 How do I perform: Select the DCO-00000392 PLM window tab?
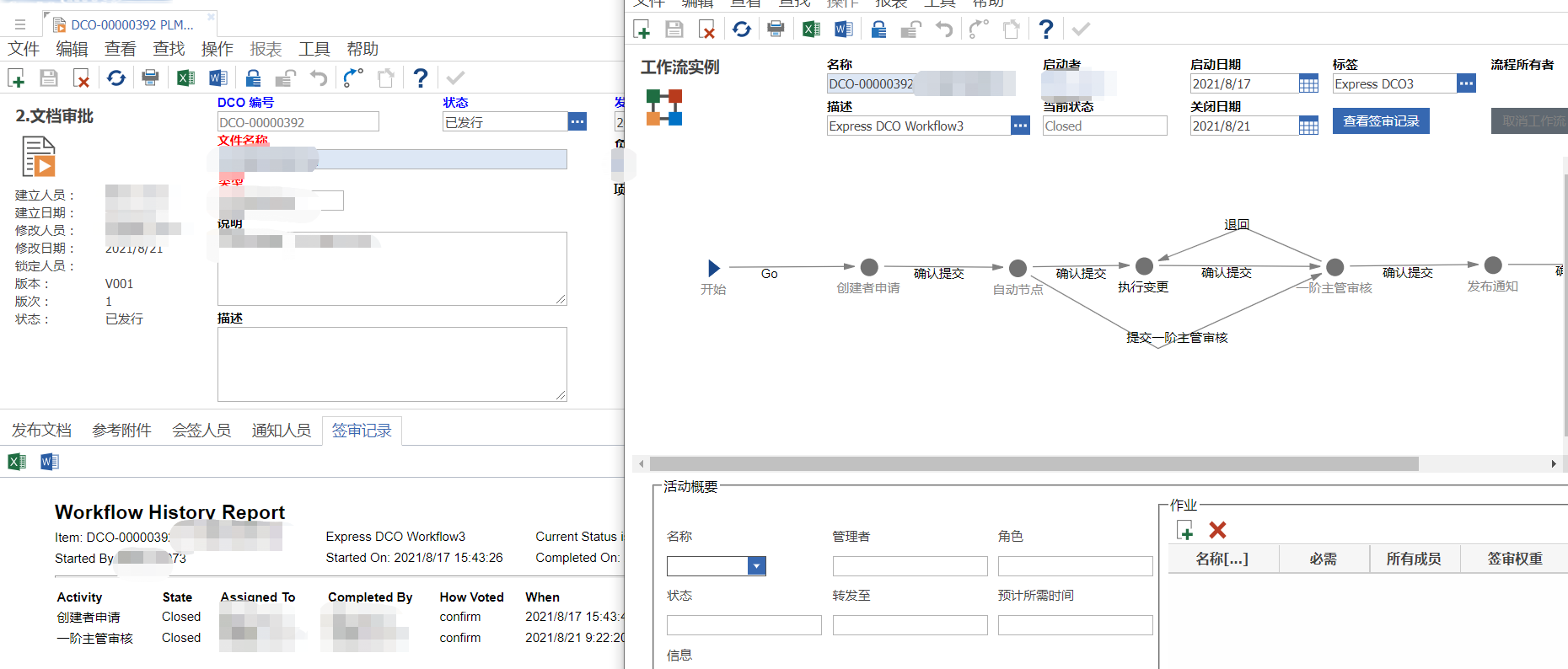(x=131, y=24)
